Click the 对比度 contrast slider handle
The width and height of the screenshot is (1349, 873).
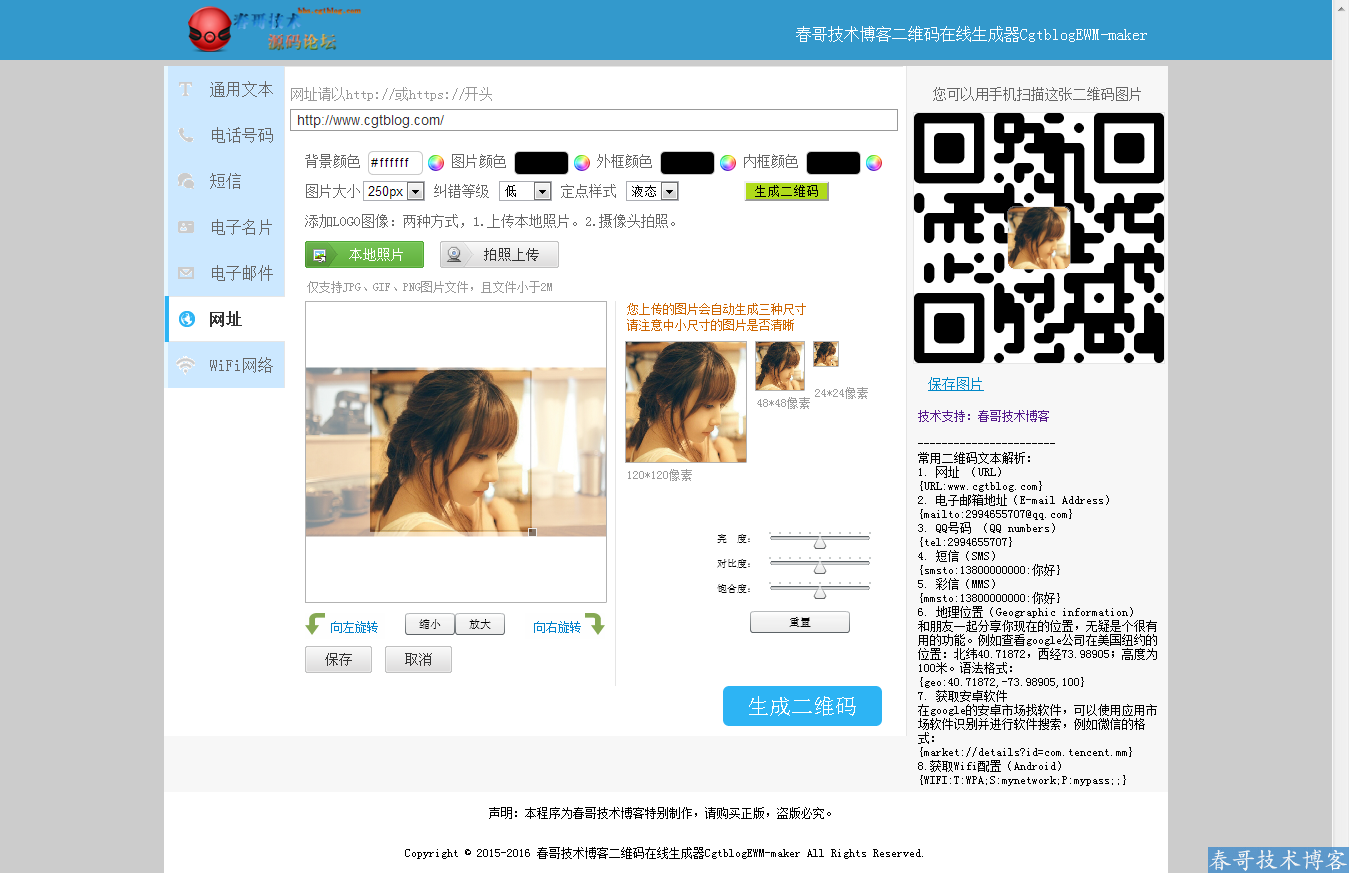820,566
